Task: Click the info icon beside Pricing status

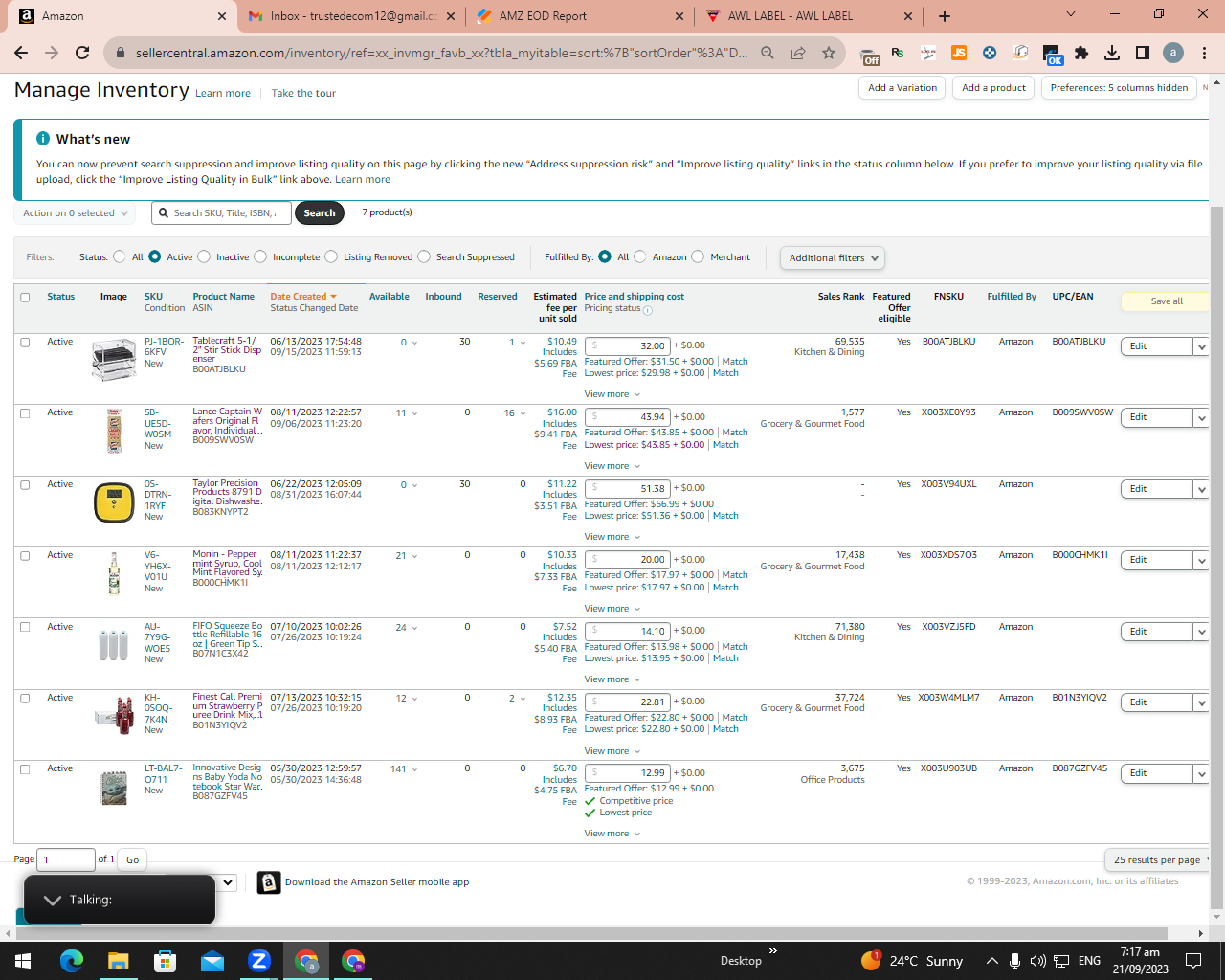Action: [648, 310]
